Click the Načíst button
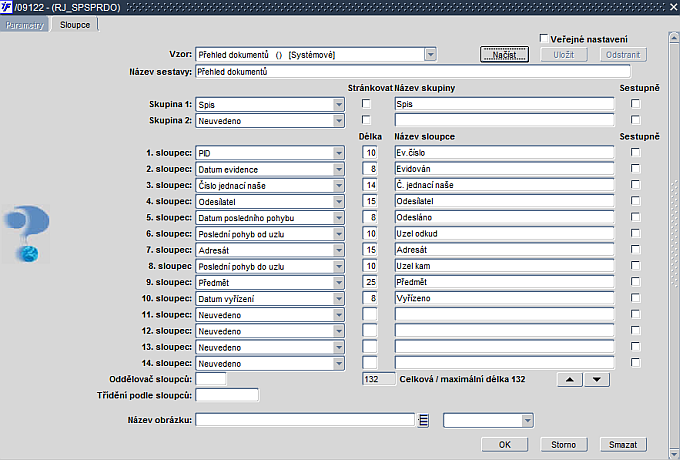The height and width of the screenshot is (460, 680). [x=504, y=55]
